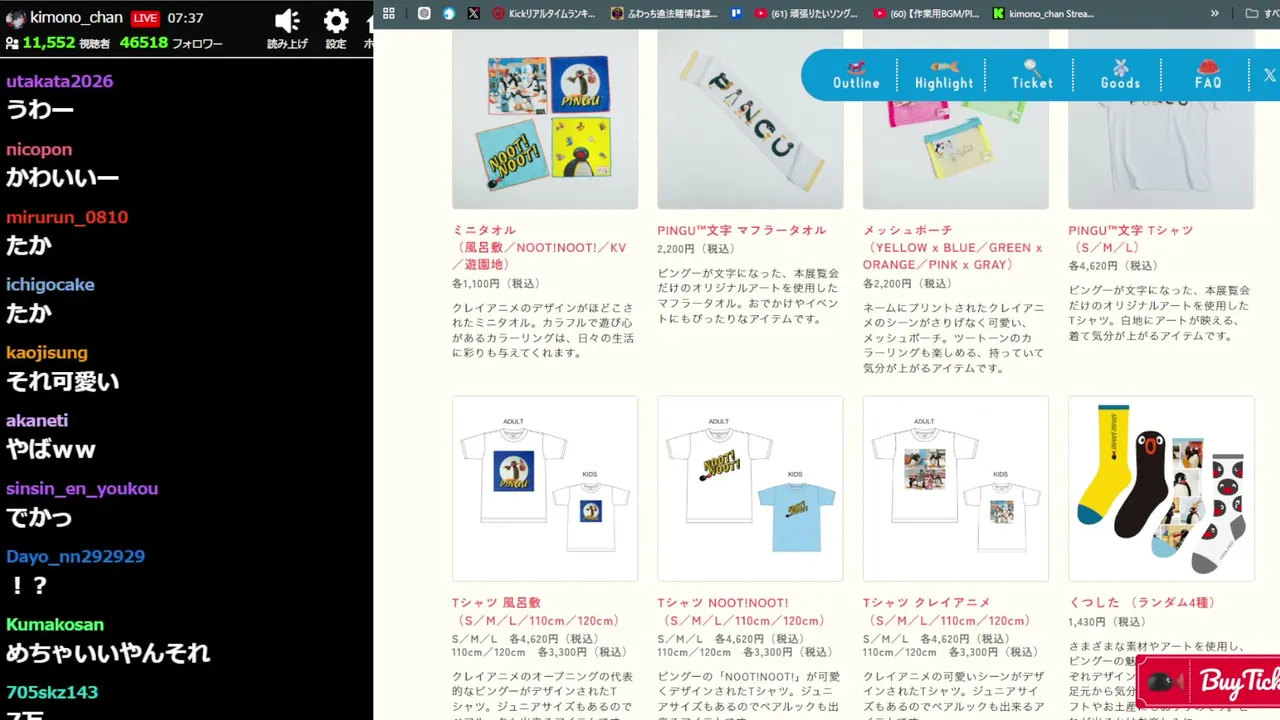This screenshot has width=1280, height=720.
Task: Click the PINGU™文字 Tシャツ title
Action: [x=1131, y=239]
